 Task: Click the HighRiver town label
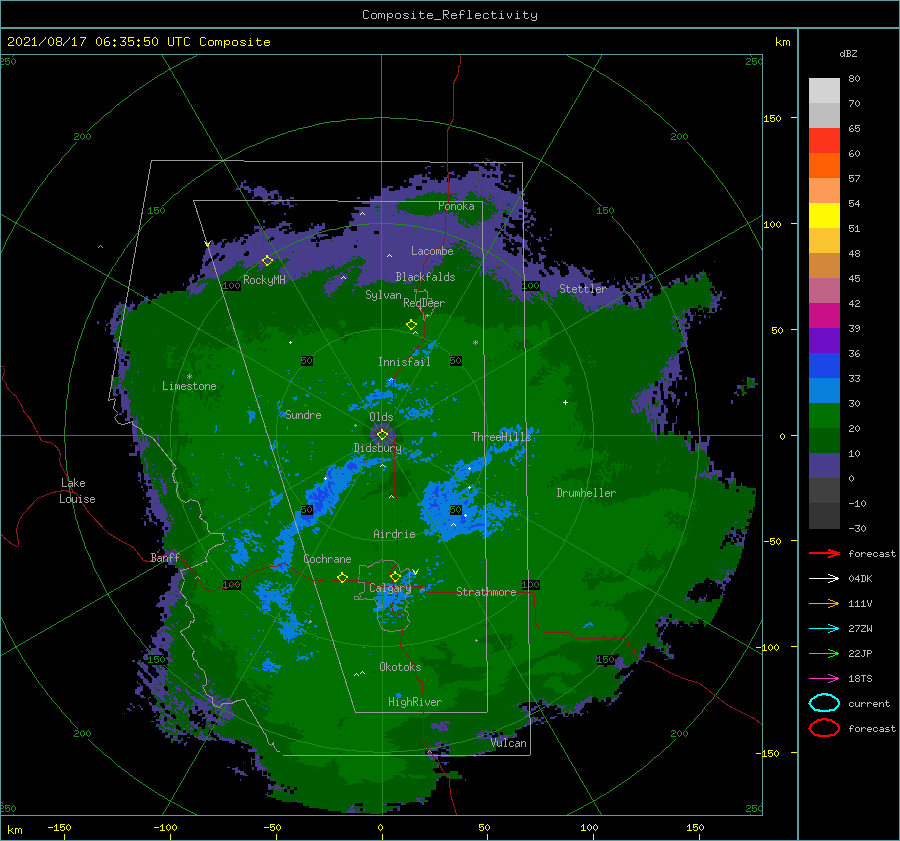coord(415,702)
